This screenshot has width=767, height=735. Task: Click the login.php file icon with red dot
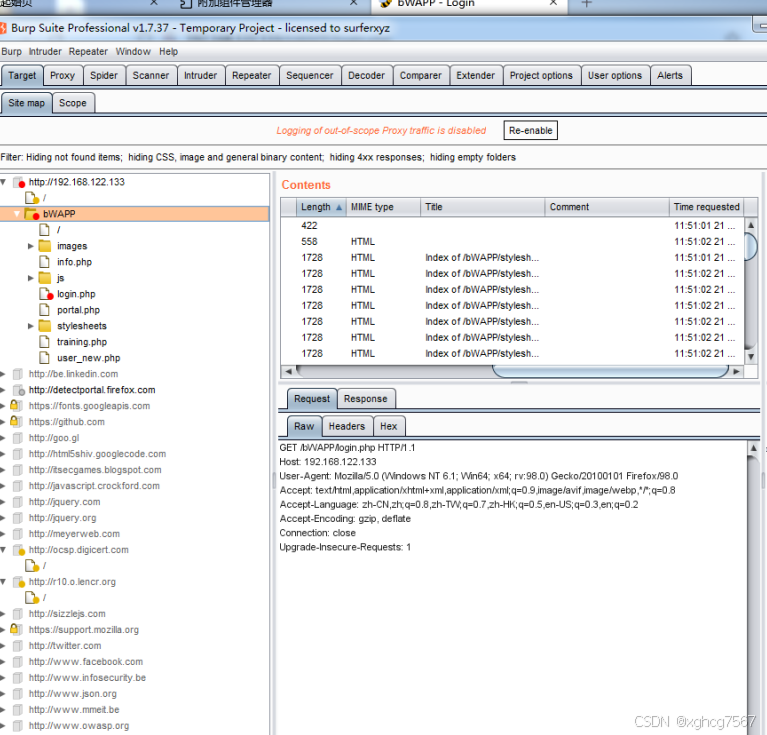tap(45, 294)
